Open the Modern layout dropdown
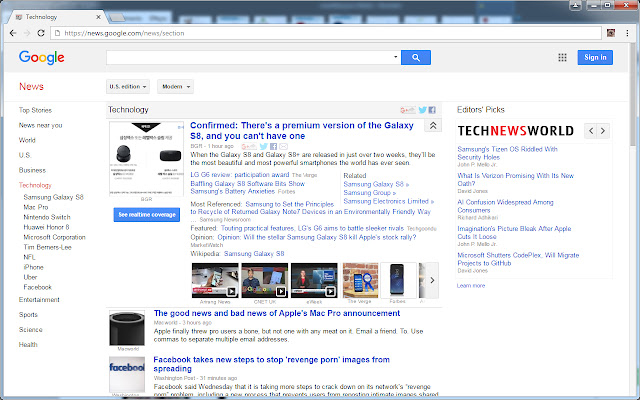 [178, 86]
